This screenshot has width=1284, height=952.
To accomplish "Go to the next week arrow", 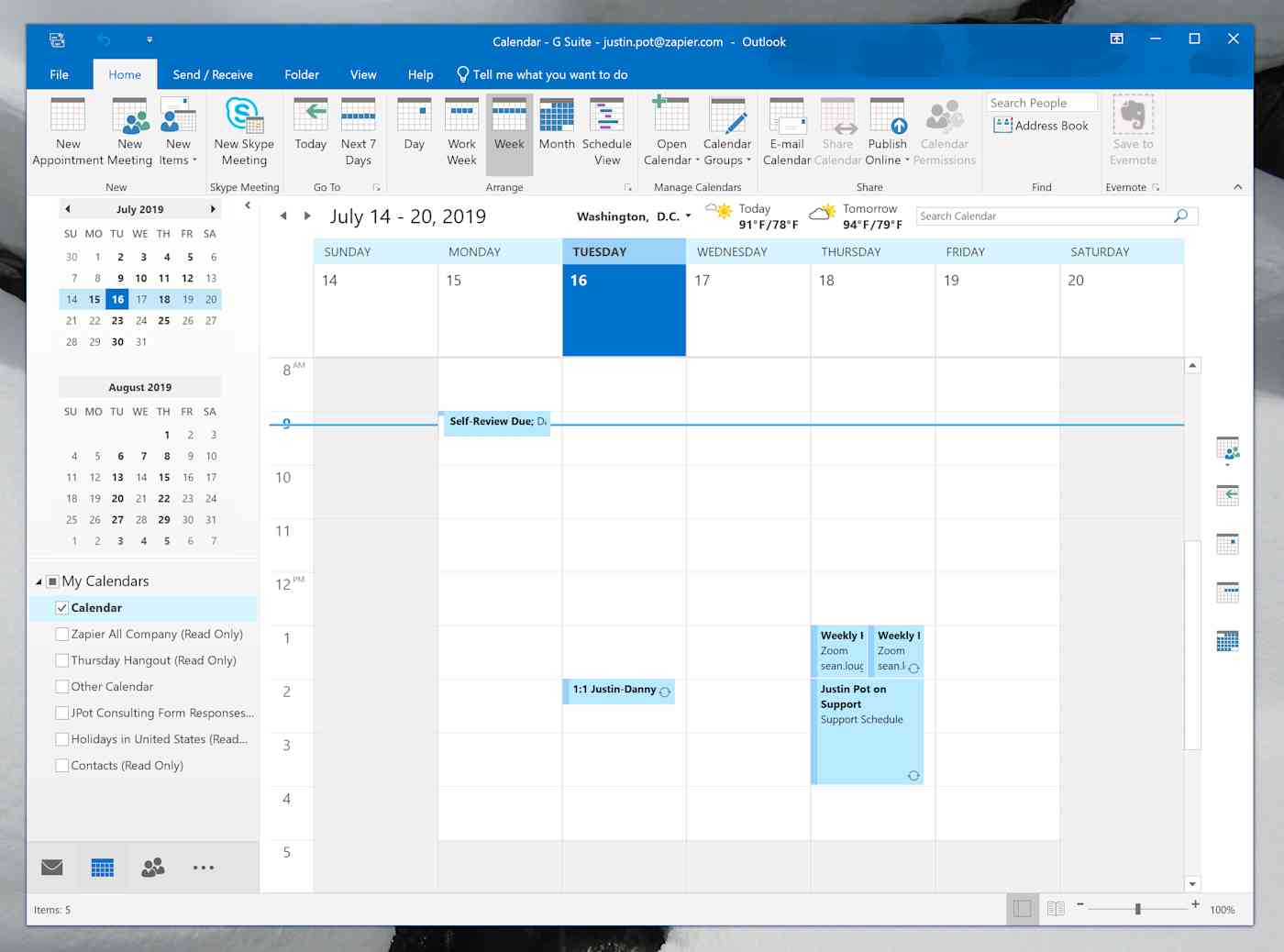I will click(307, 216).
